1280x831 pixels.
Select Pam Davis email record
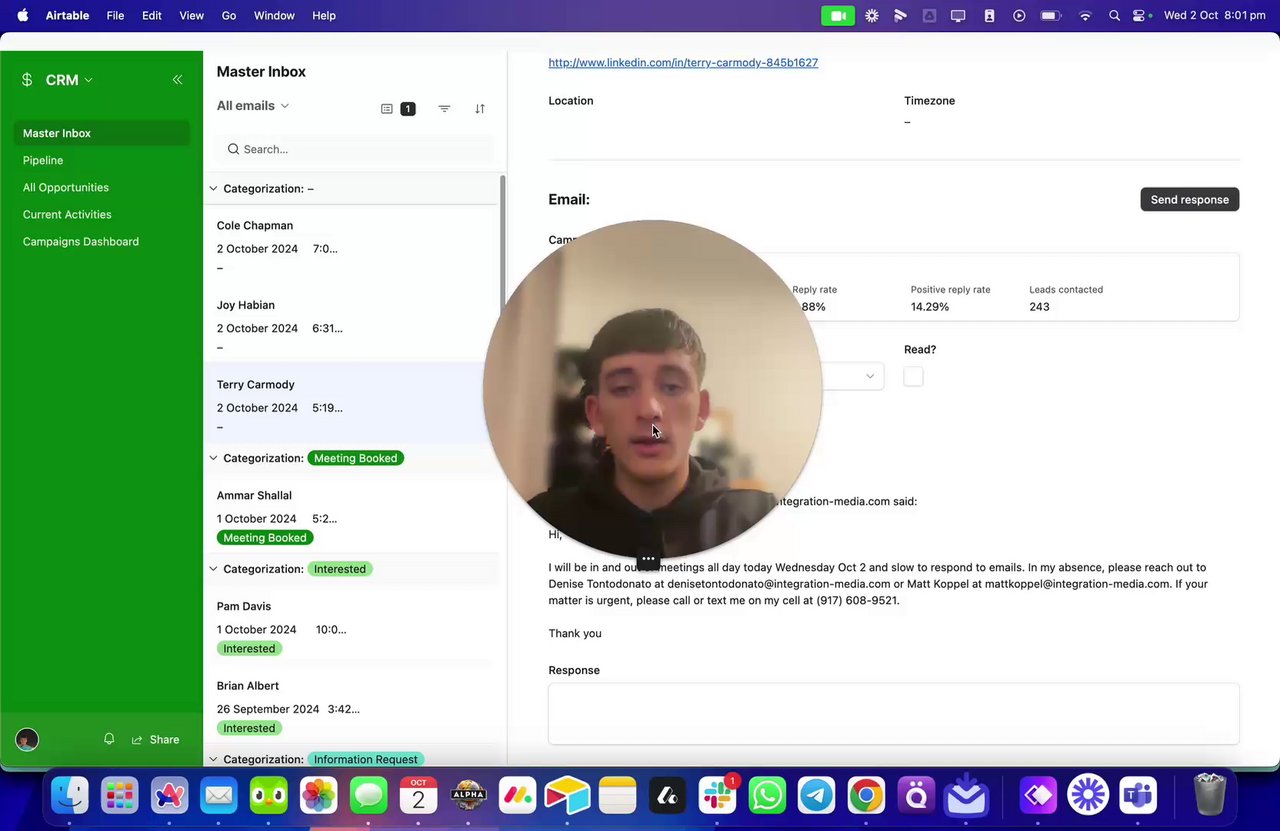[x=350, y=627]
